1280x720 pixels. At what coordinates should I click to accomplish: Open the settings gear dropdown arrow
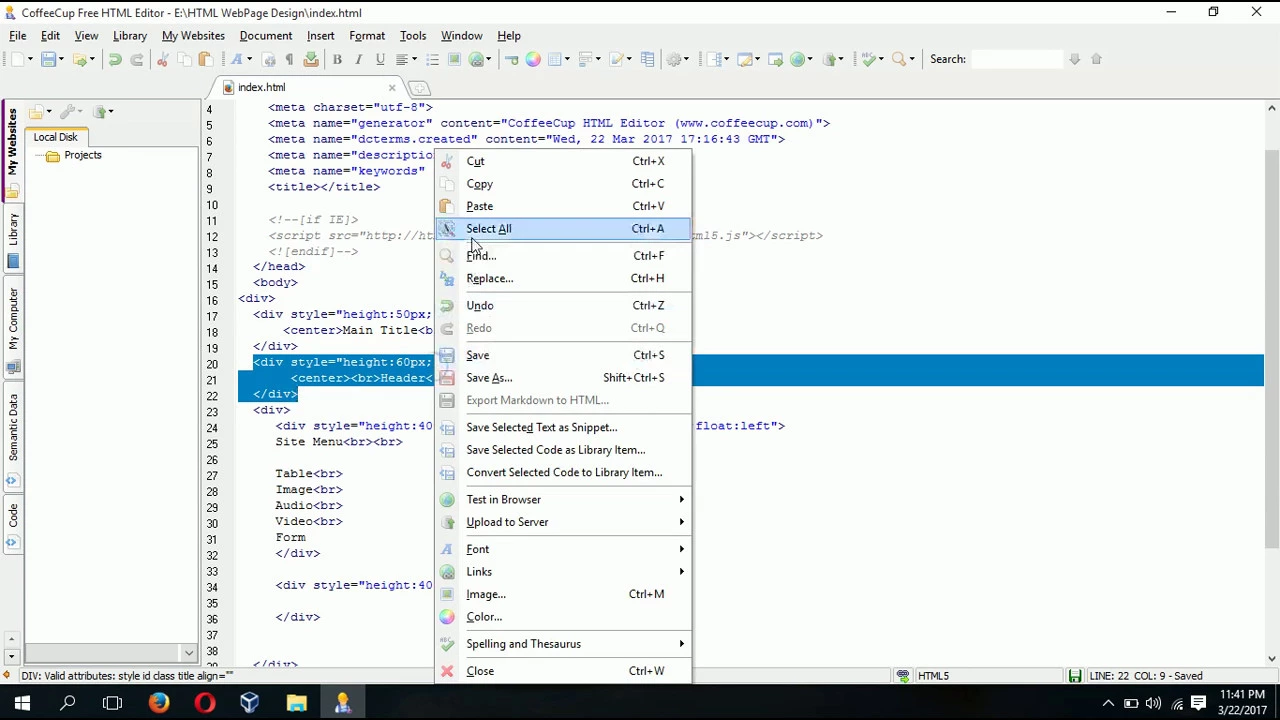686,59
